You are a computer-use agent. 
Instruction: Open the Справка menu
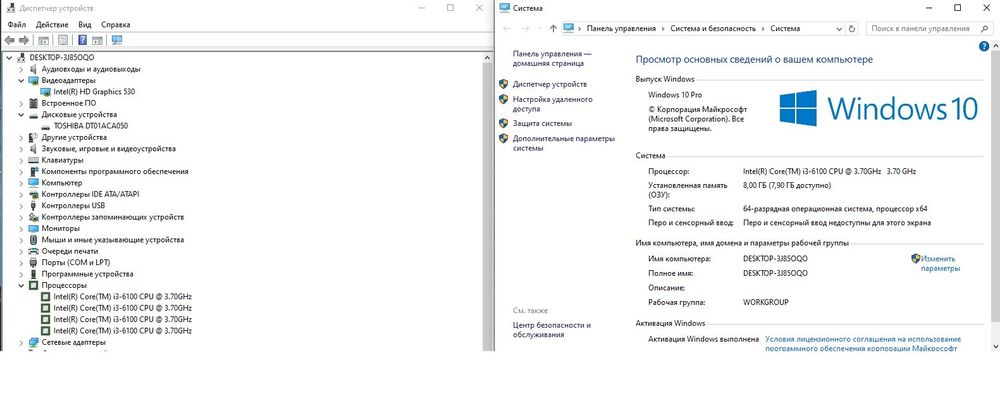[115, 24]
